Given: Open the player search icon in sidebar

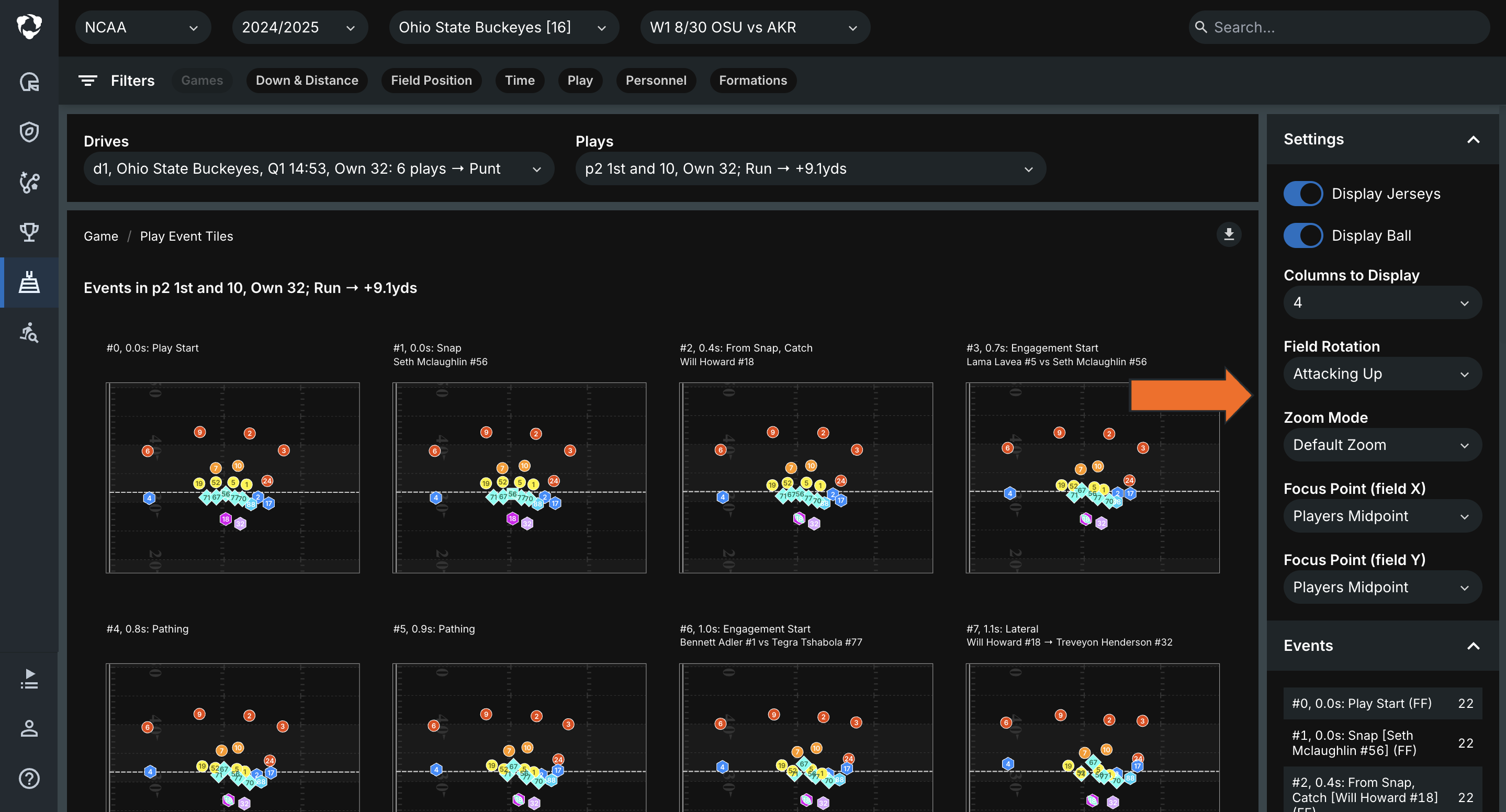Looking at the screenshot, I should click(29, 332).
